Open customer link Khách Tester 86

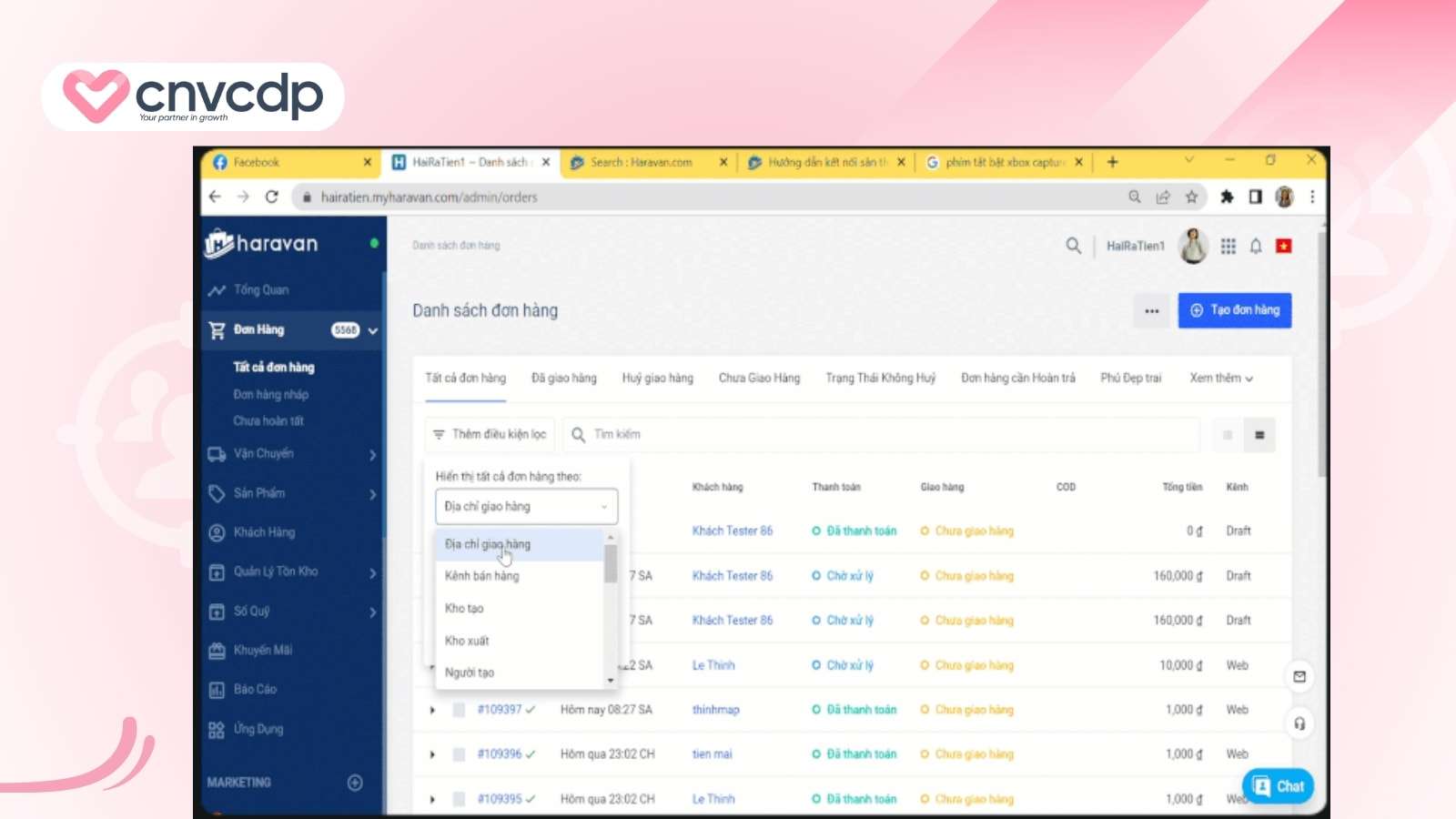click(733, 531)
